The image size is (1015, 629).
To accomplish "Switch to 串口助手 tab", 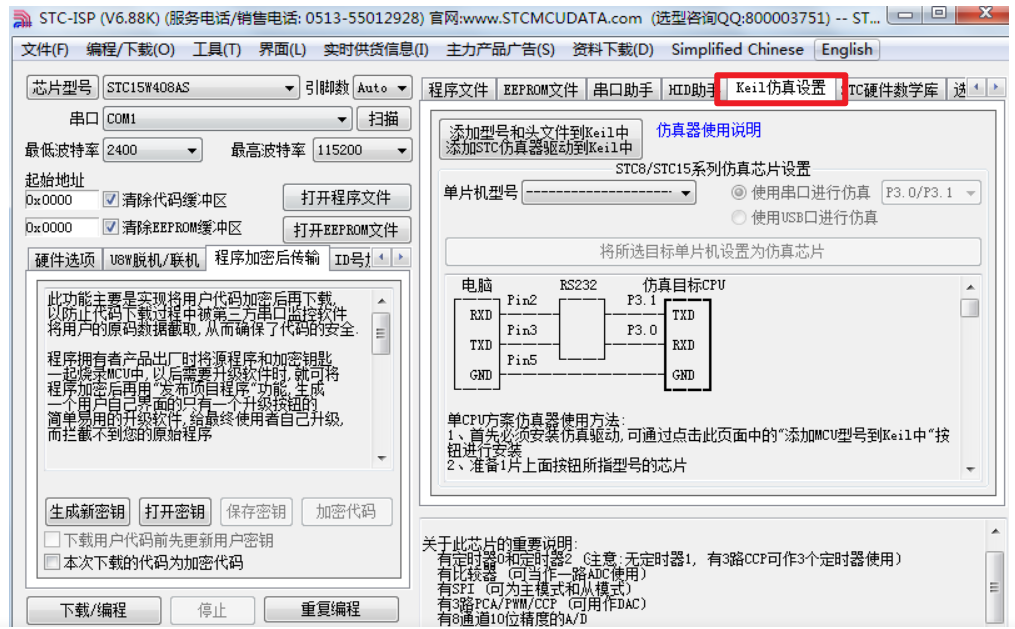I will coord(623,90).
